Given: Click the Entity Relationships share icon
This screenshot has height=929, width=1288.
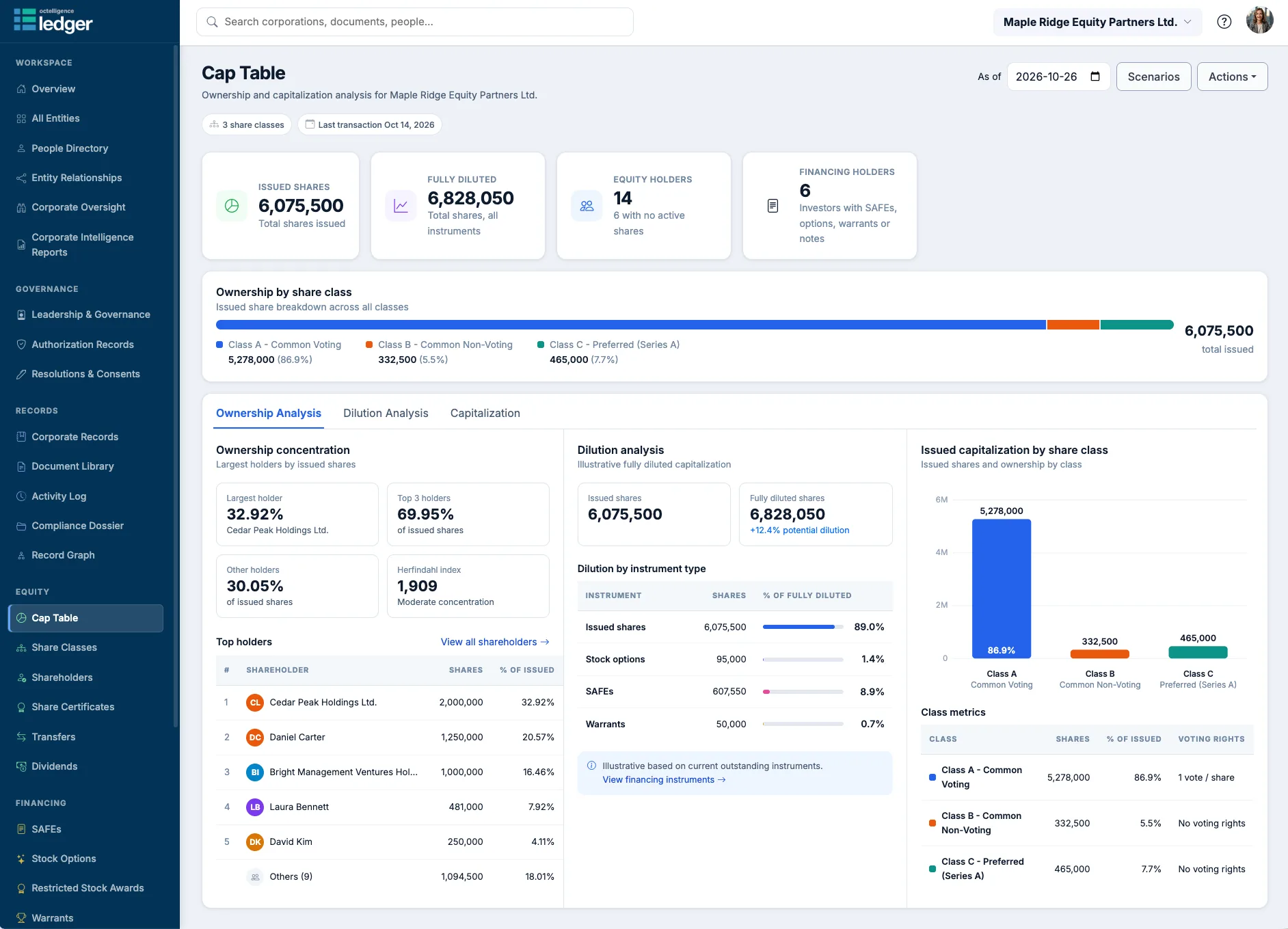Looking at the screenshot, I should point(21,178).
